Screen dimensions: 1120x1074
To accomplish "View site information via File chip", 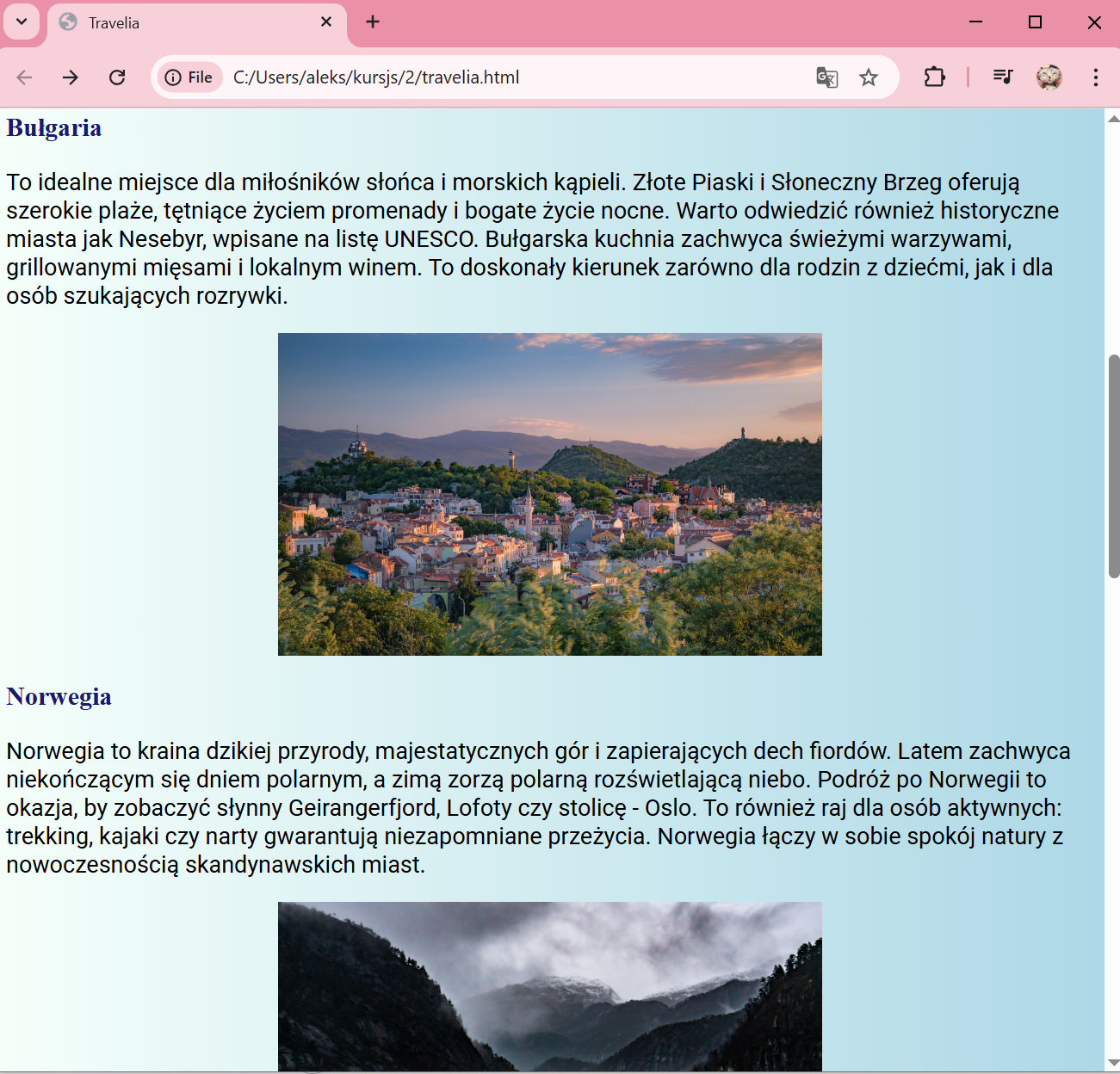I will [189, 77].
